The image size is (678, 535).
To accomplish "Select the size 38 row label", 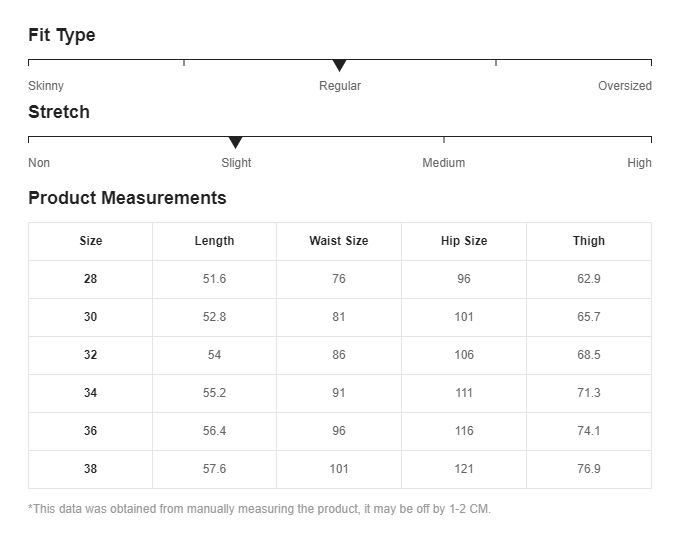I will click(x=91, y=469).
